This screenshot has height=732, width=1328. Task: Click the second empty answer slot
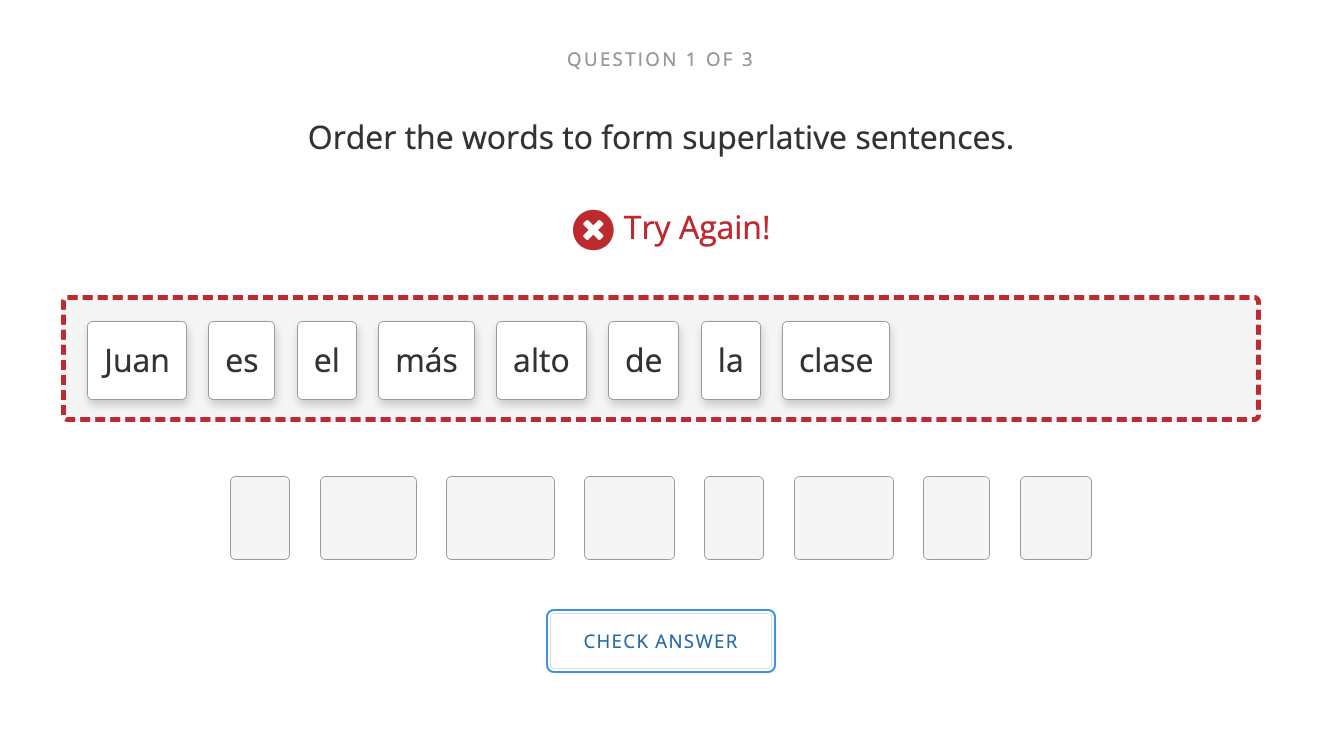click(368, 518)
